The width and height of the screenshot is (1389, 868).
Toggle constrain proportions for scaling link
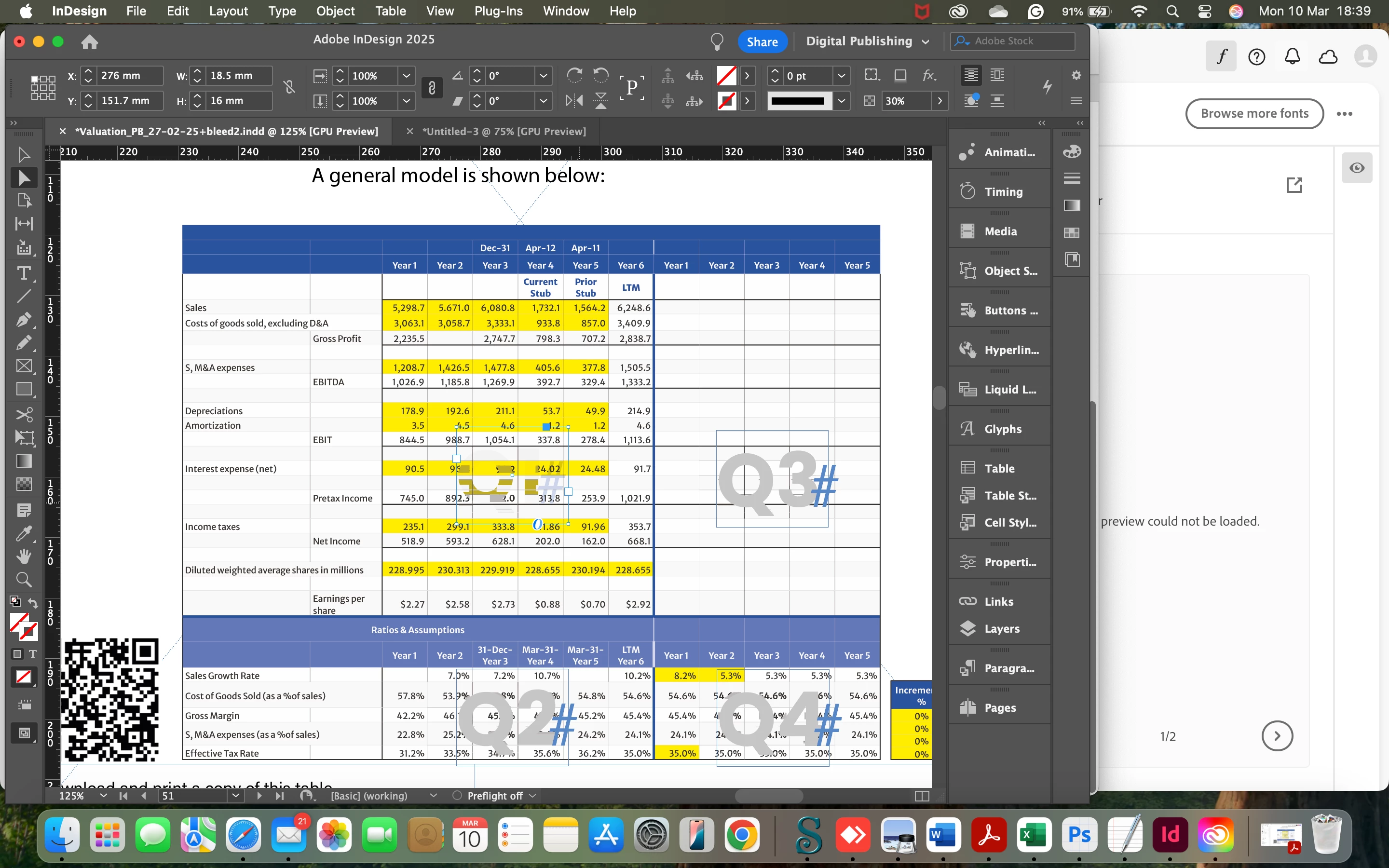tap(432, 88)
